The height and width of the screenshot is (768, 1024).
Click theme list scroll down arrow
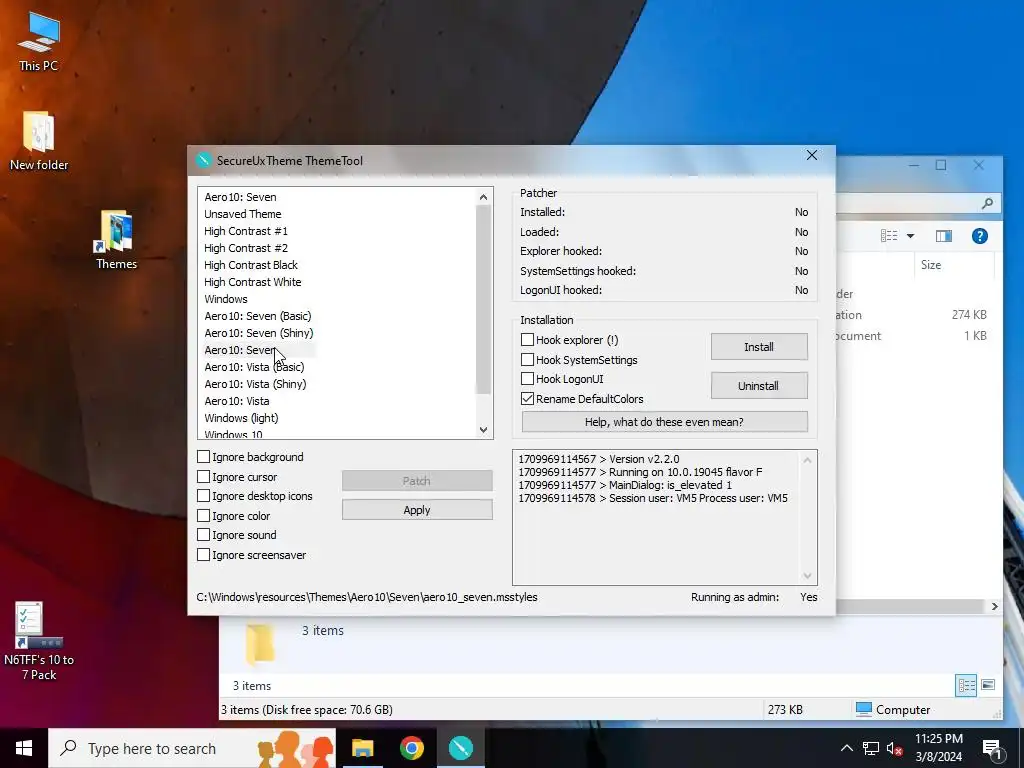[x=483, y=430]
